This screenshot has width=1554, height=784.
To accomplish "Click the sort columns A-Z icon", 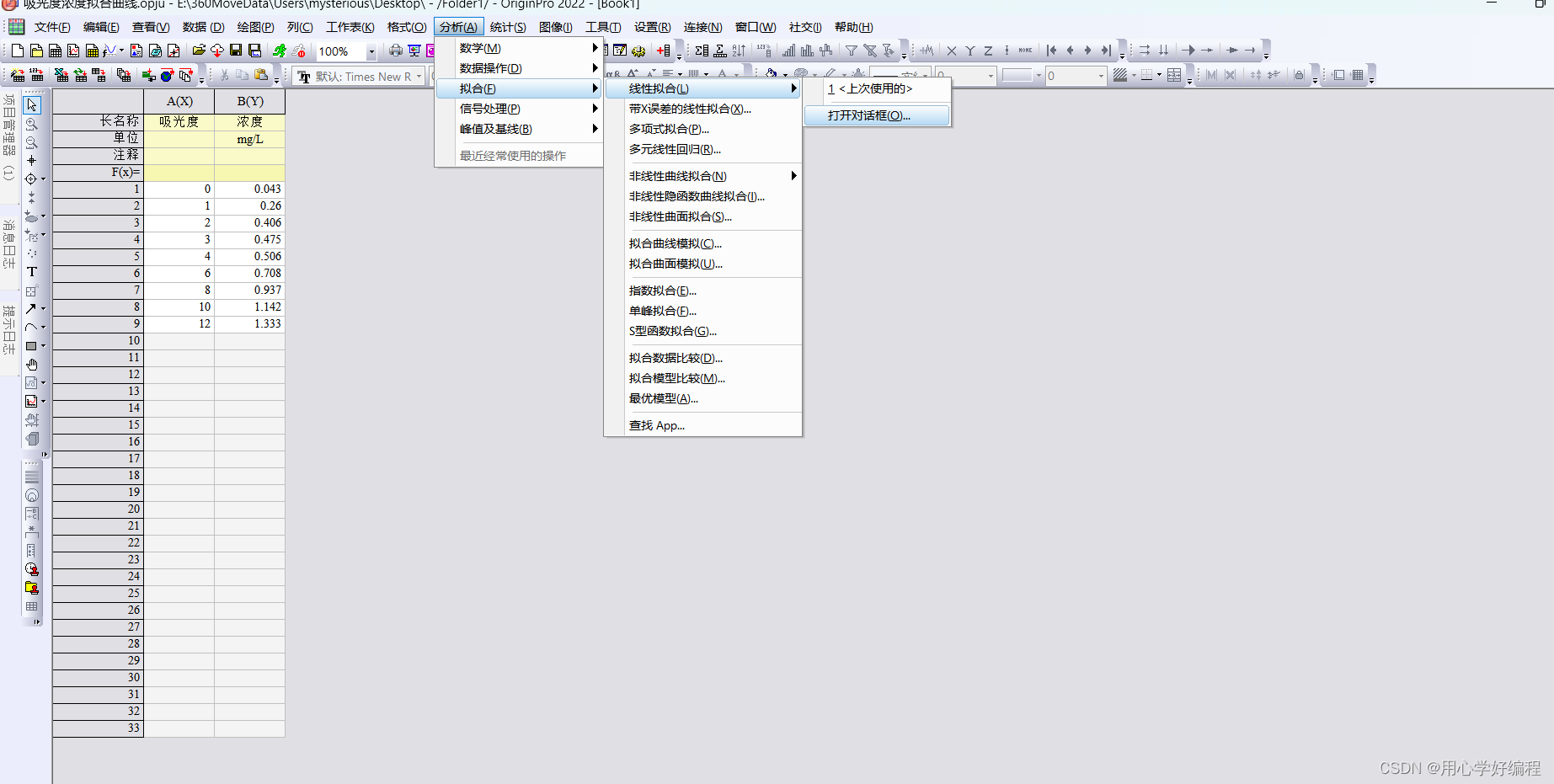I will click(x=739, y=51).
